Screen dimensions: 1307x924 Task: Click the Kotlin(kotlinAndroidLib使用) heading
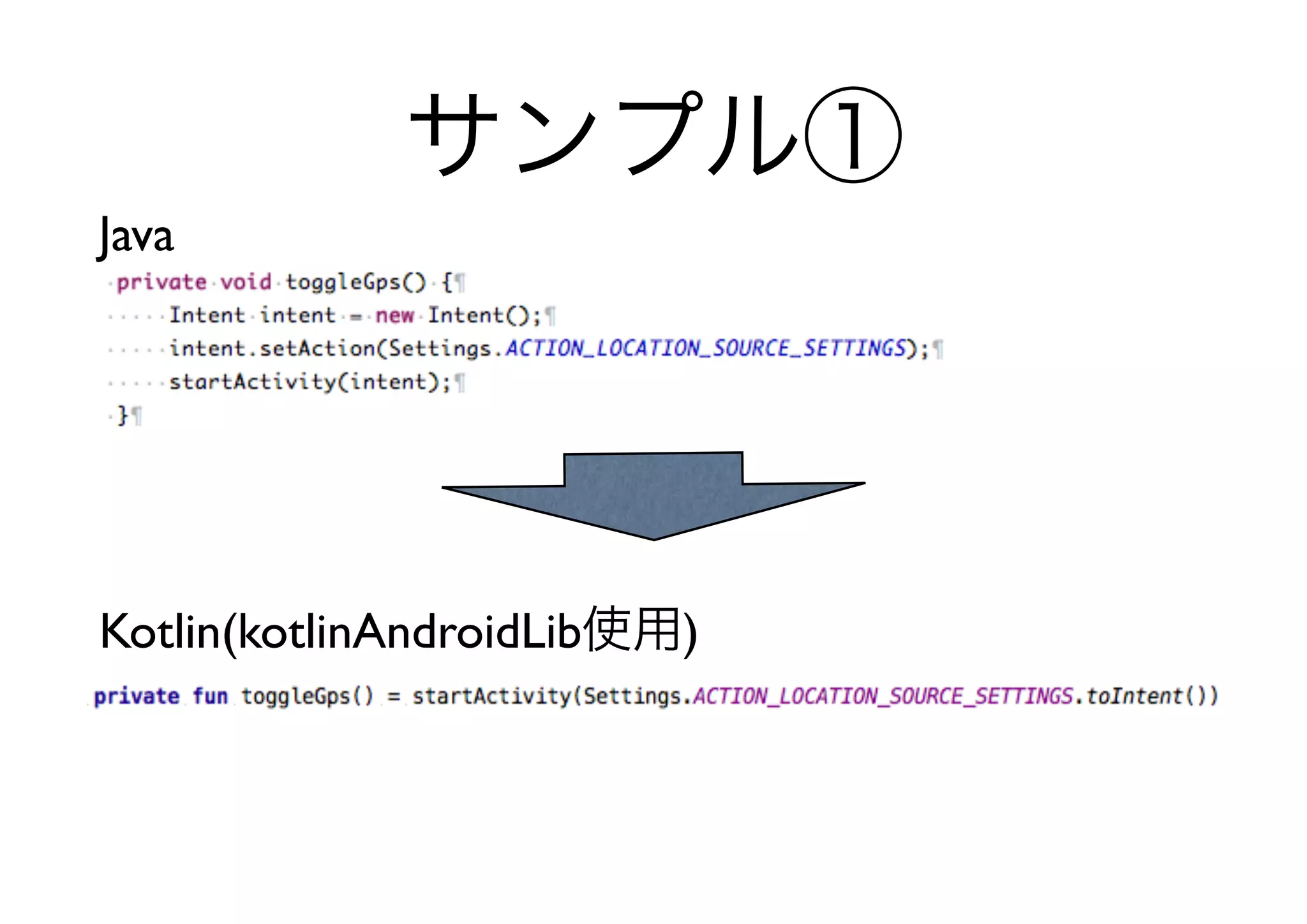399,630
